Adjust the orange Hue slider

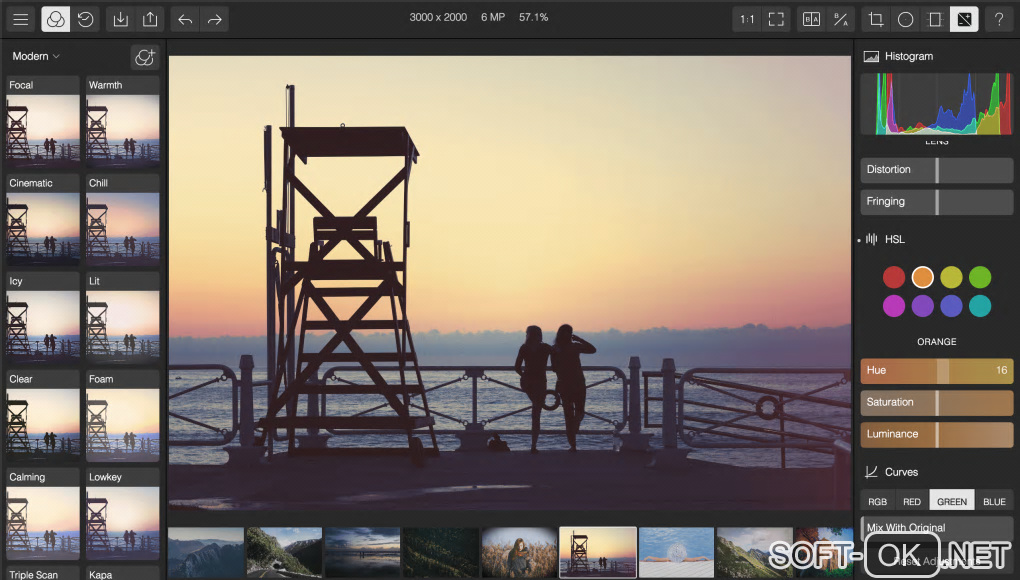pyautogui.click(x=937, y=371)
